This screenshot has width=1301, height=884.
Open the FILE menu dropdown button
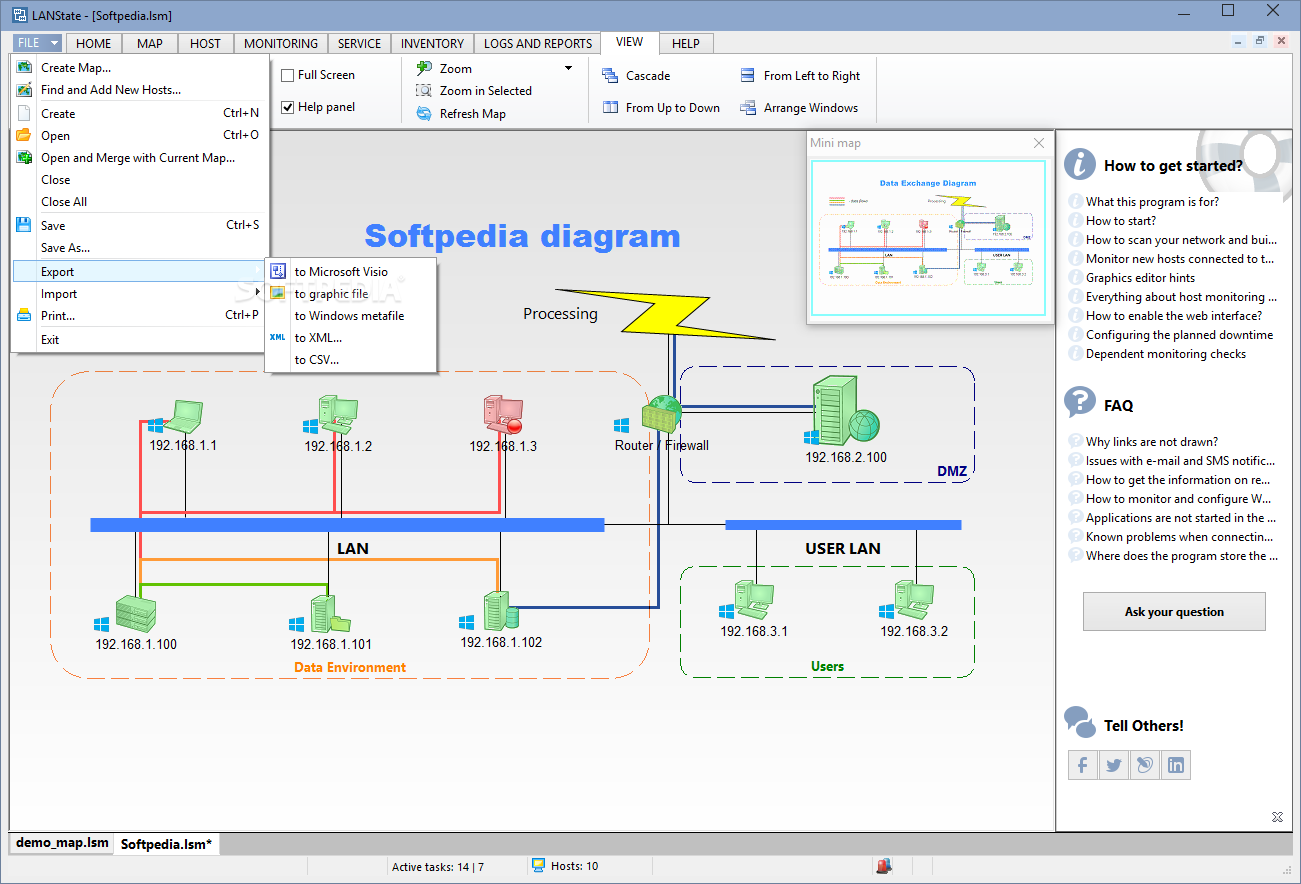[x=38, y=43]
